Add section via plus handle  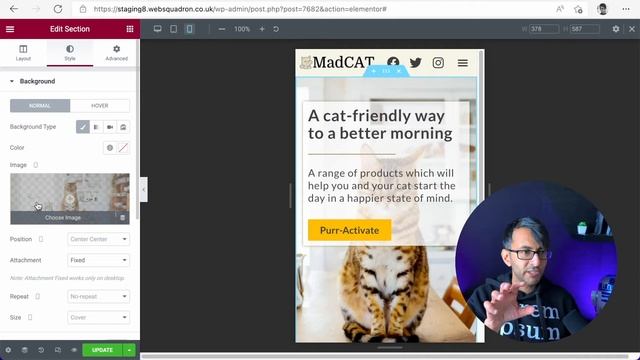tap(373, 71)
